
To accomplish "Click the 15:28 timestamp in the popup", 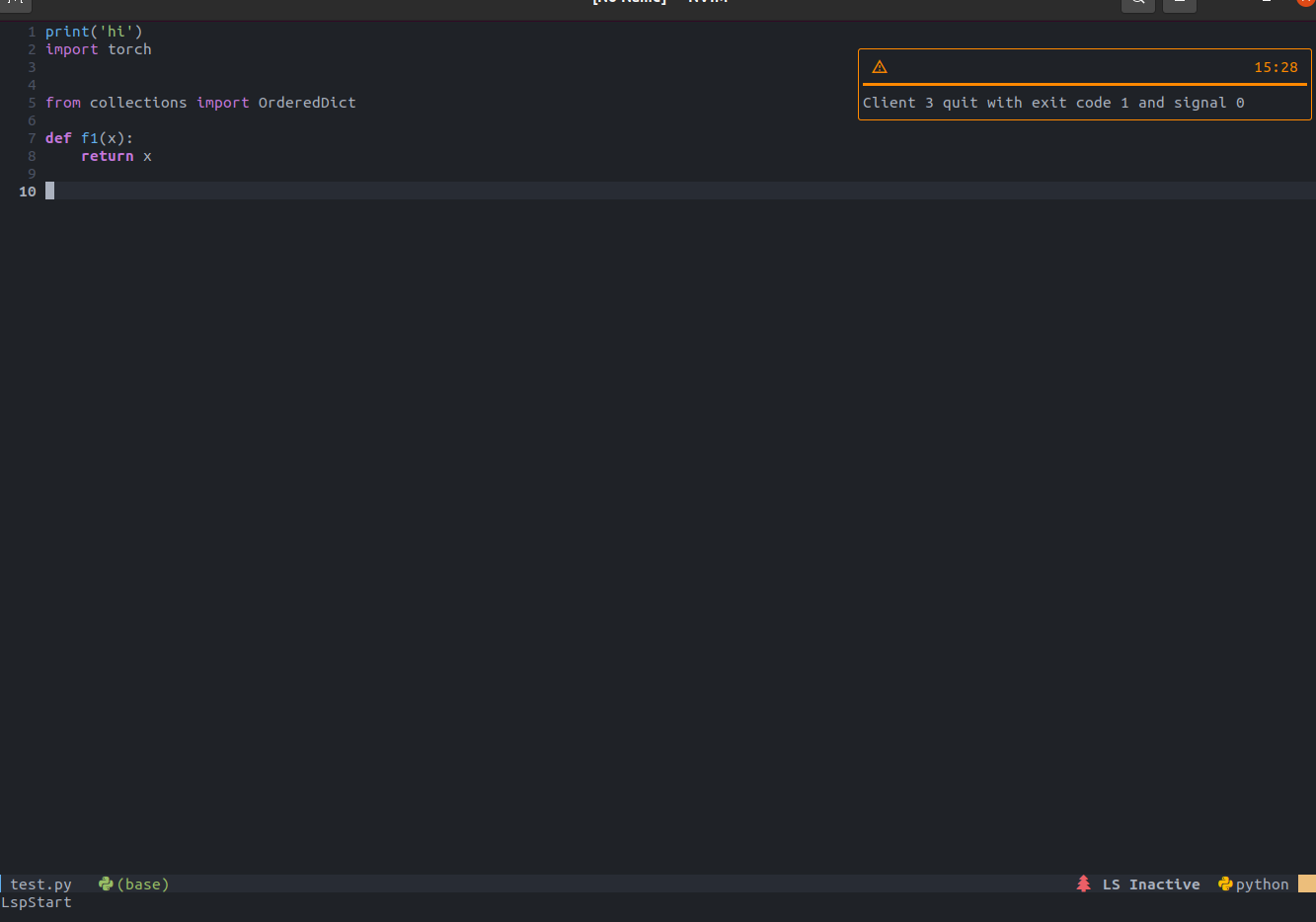I will (1276, 67).
